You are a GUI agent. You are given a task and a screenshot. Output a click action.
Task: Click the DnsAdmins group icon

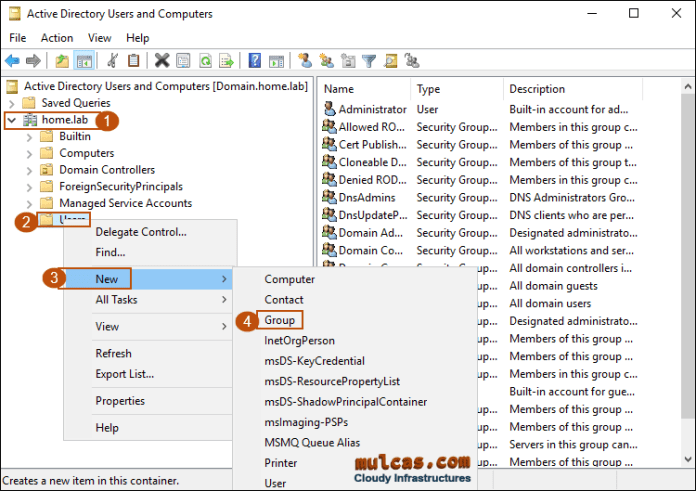(329, 197)
